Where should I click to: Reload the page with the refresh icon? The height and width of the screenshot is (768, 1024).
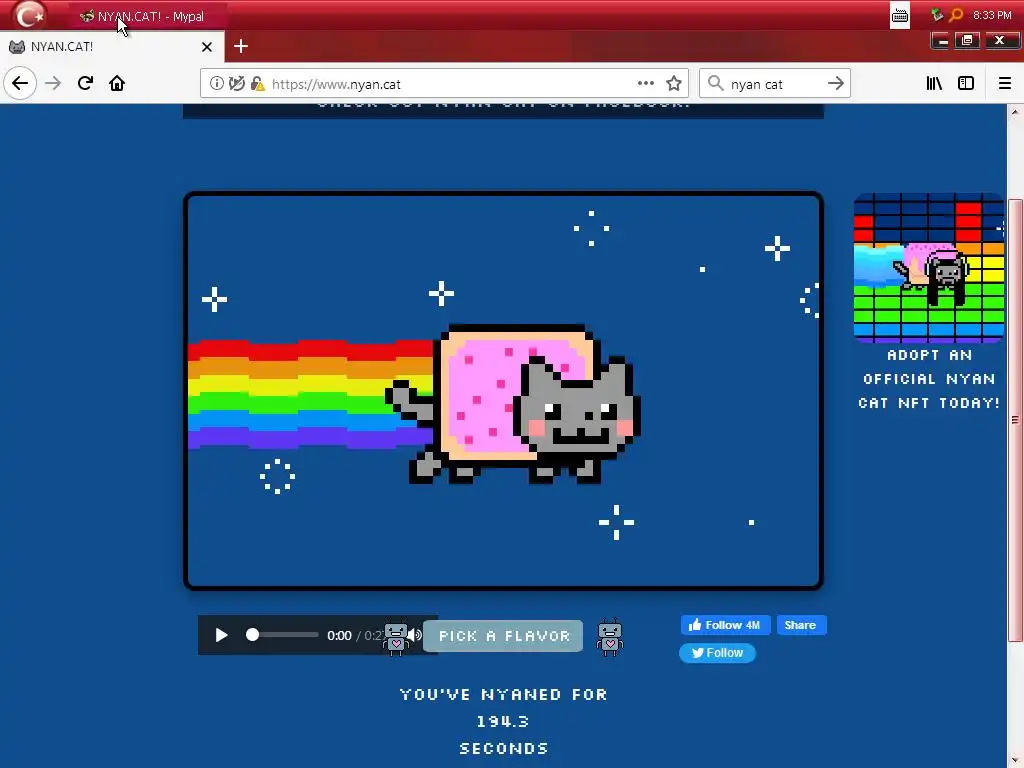(x=85, y=84)
